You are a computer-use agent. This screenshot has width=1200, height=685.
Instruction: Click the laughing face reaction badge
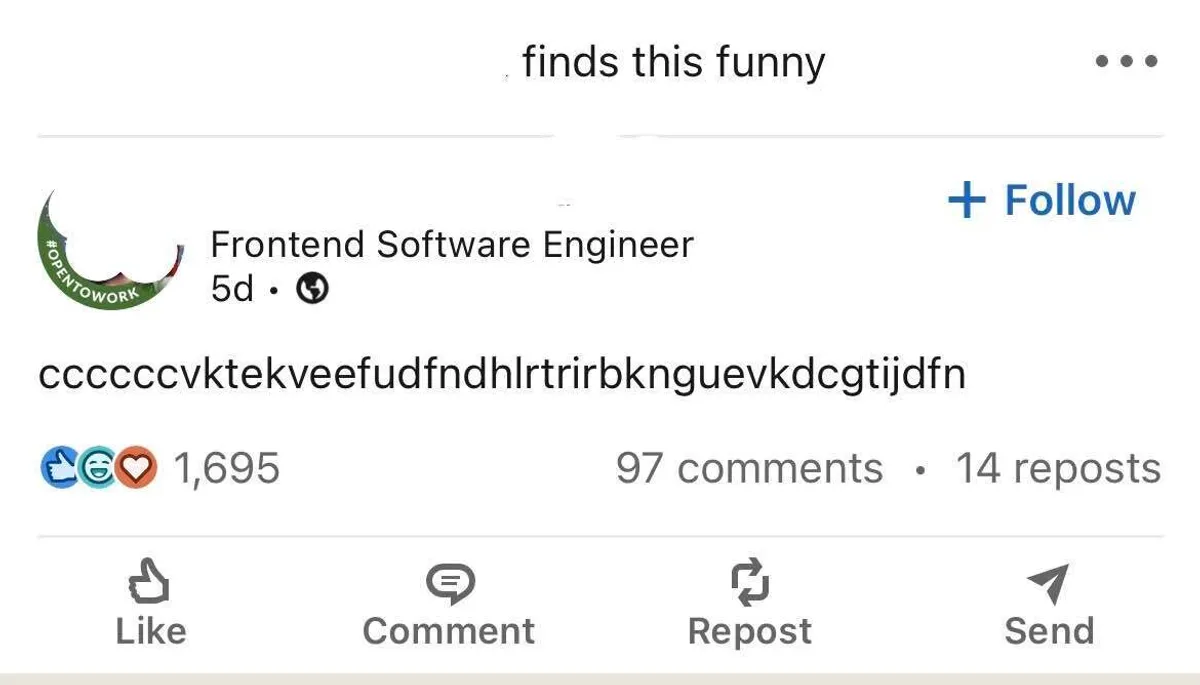click(97, 468)
